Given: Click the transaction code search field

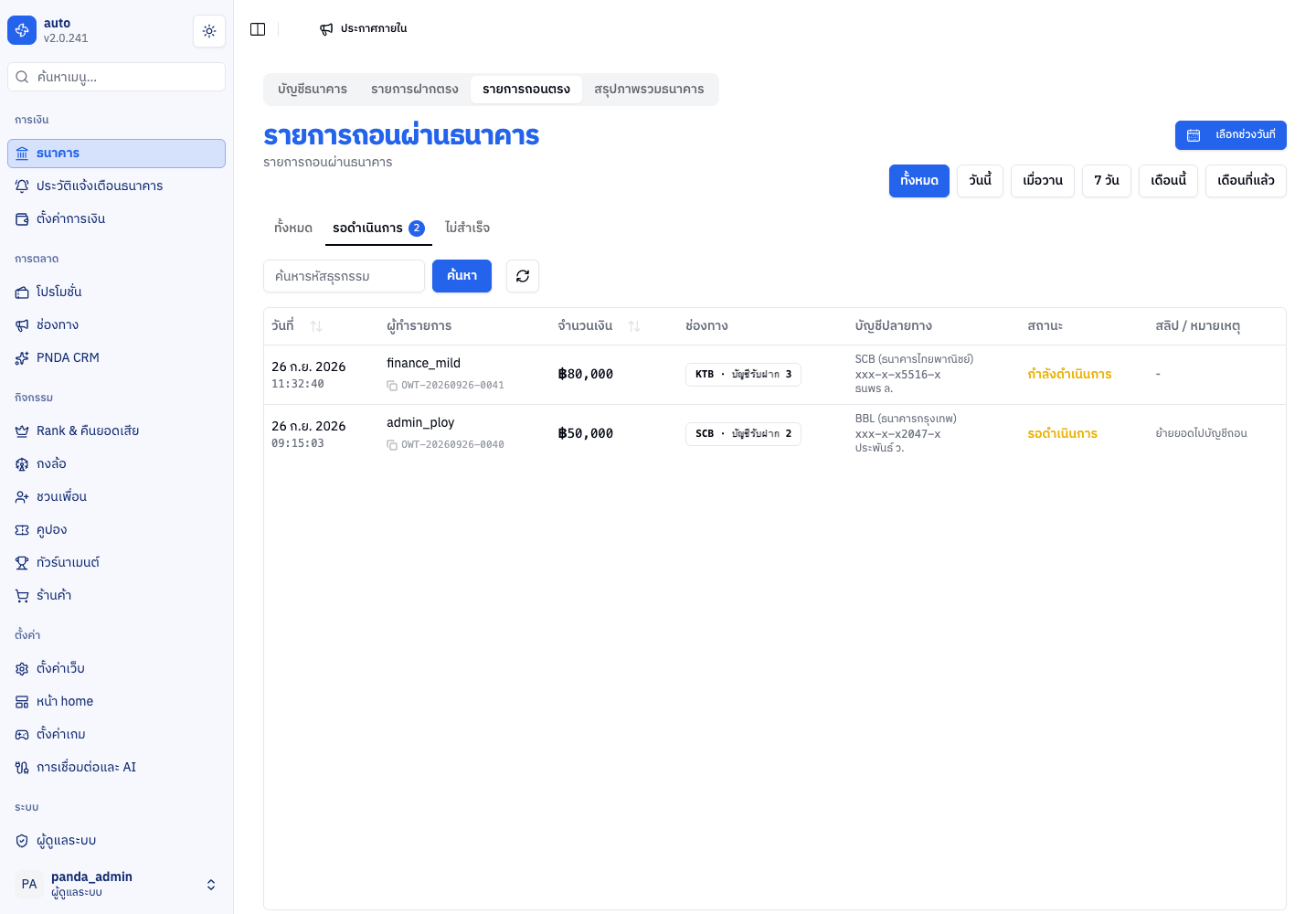Looking at the screenshot, I should pos(344,276).
